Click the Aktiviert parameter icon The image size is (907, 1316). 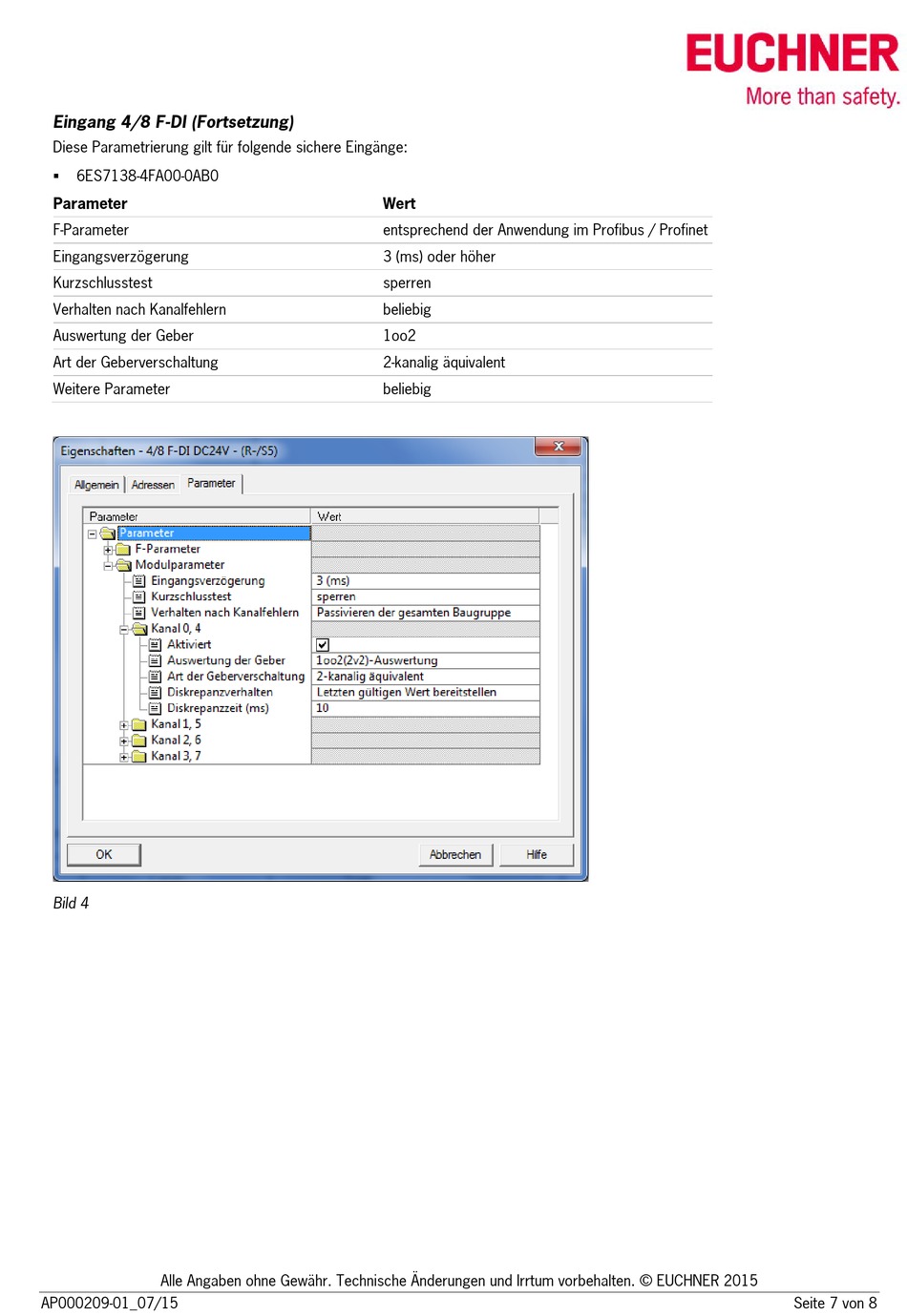tap(156, 645)
